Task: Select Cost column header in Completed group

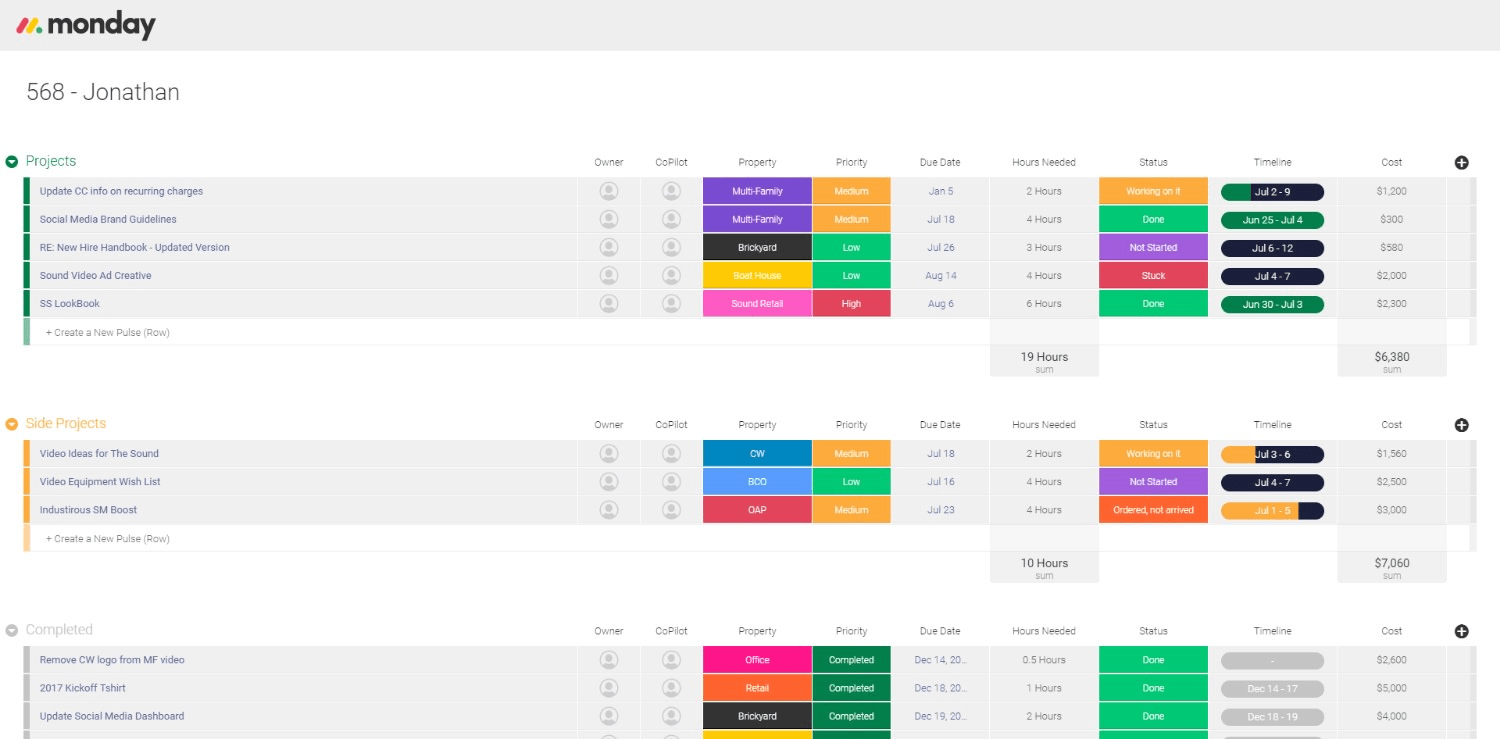Action: pyautogui.click(x=1392, y=631)
